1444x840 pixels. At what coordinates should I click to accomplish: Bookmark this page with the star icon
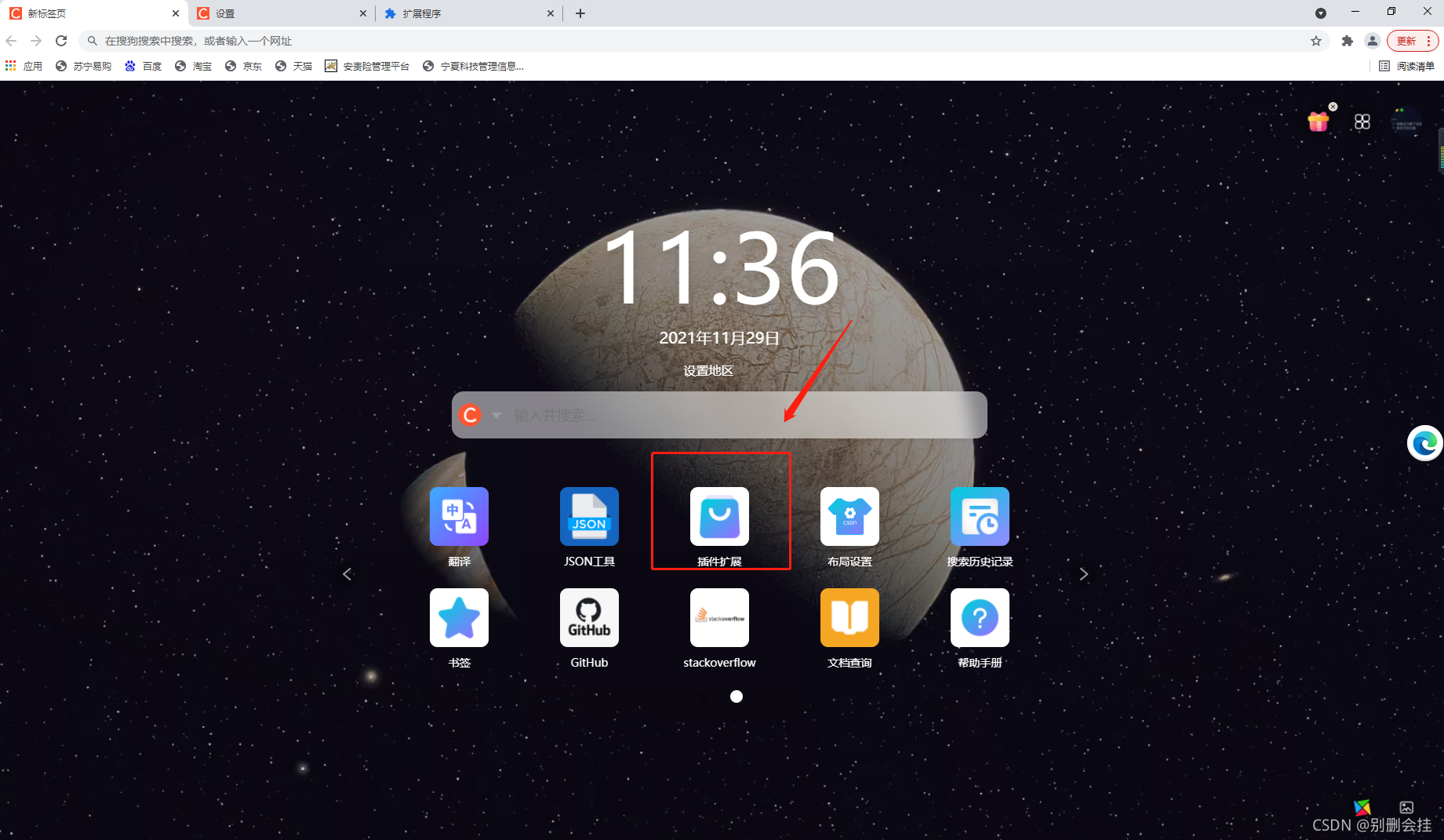[x=1316, y=41]
